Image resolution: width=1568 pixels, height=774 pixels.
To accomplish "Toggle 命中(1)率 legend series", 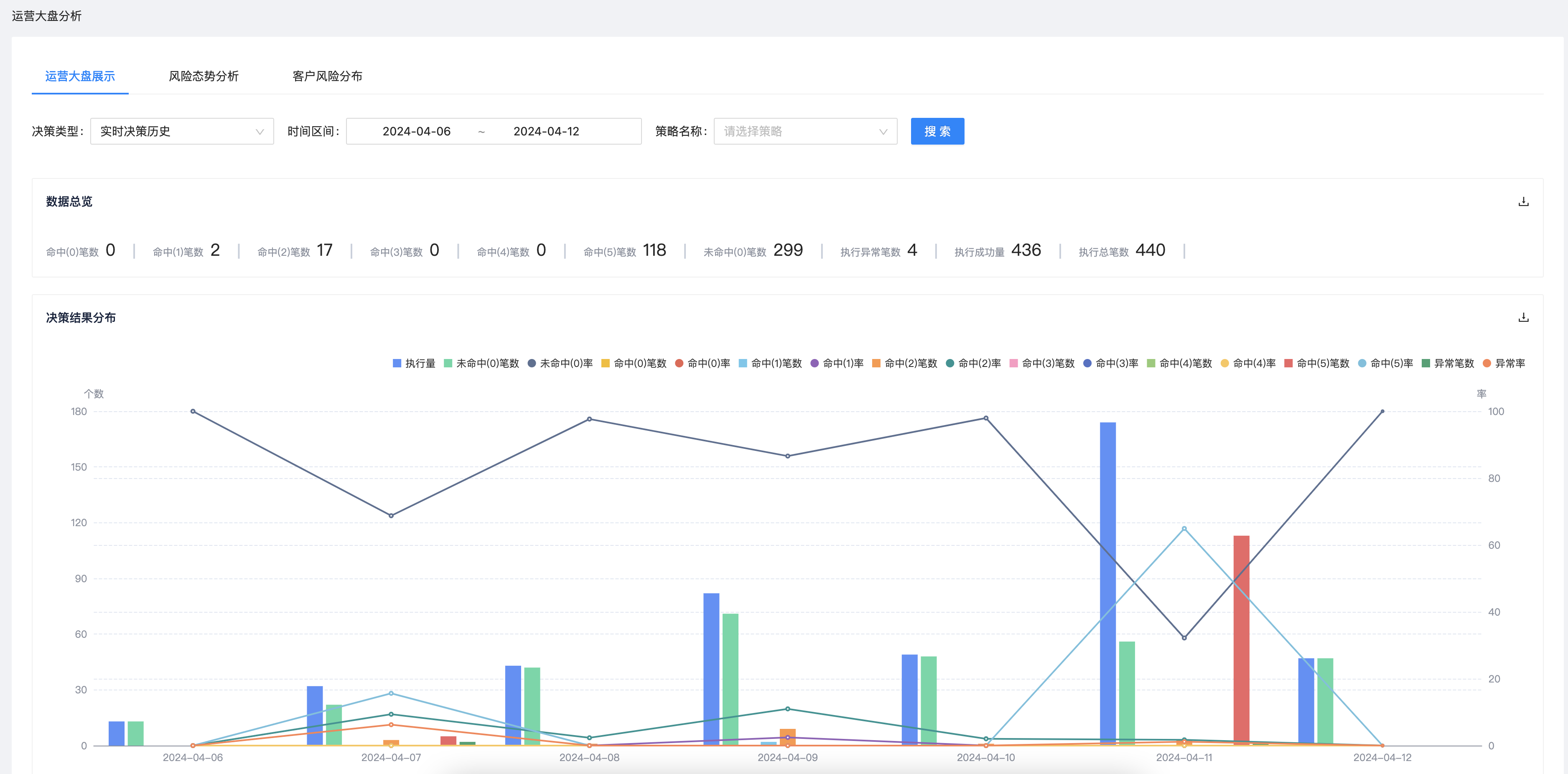I will tap(837, 363).
